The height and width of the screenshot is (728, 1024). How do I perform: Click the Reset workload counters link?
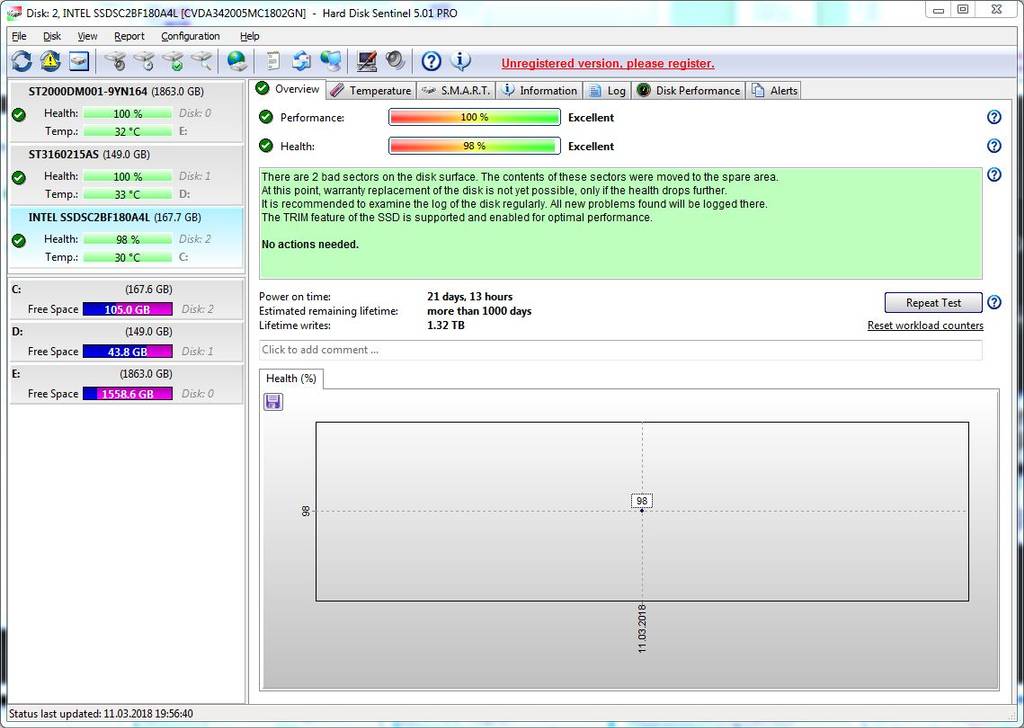pos(925,325)
